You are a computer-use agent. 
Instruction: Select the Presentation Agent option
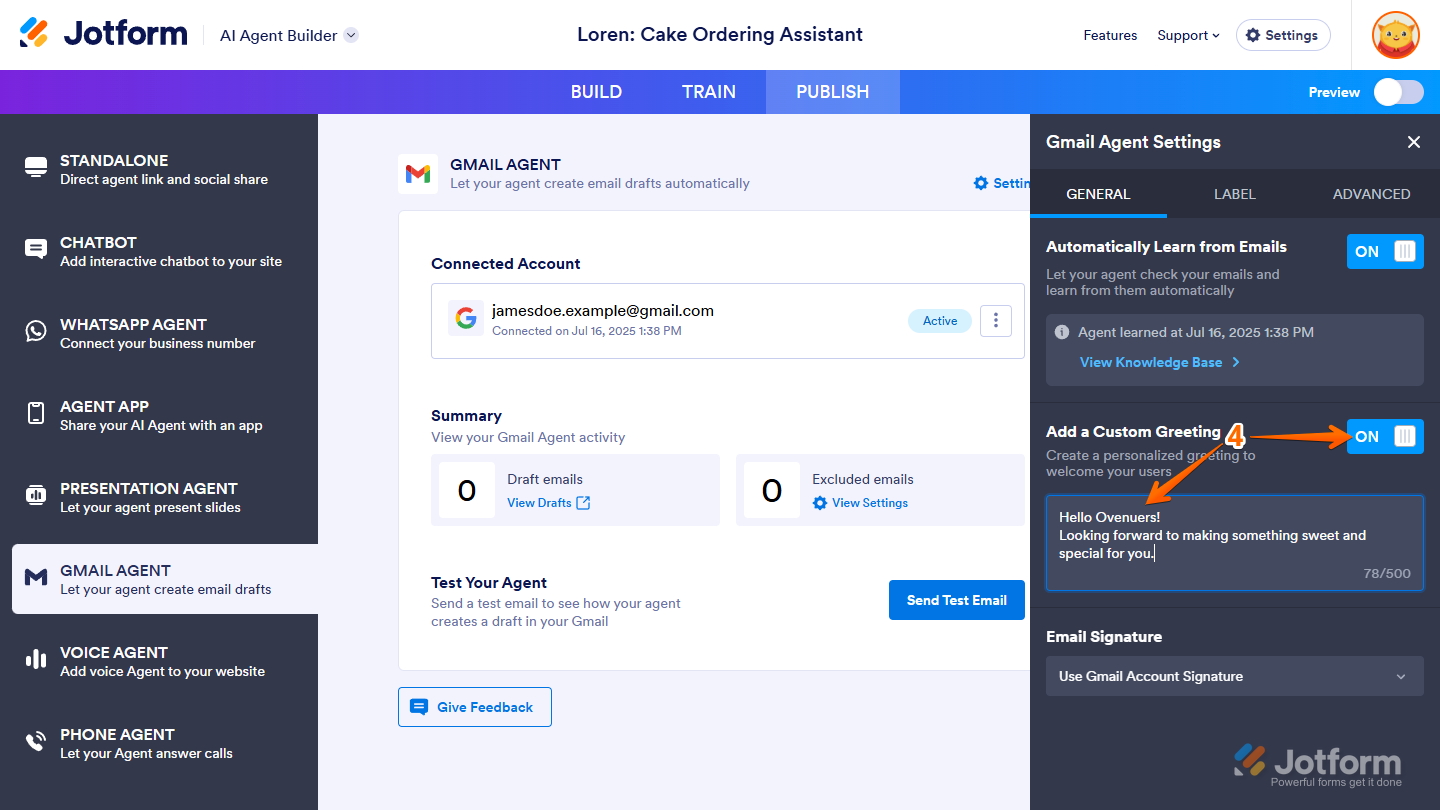click(x=159, y=497)
